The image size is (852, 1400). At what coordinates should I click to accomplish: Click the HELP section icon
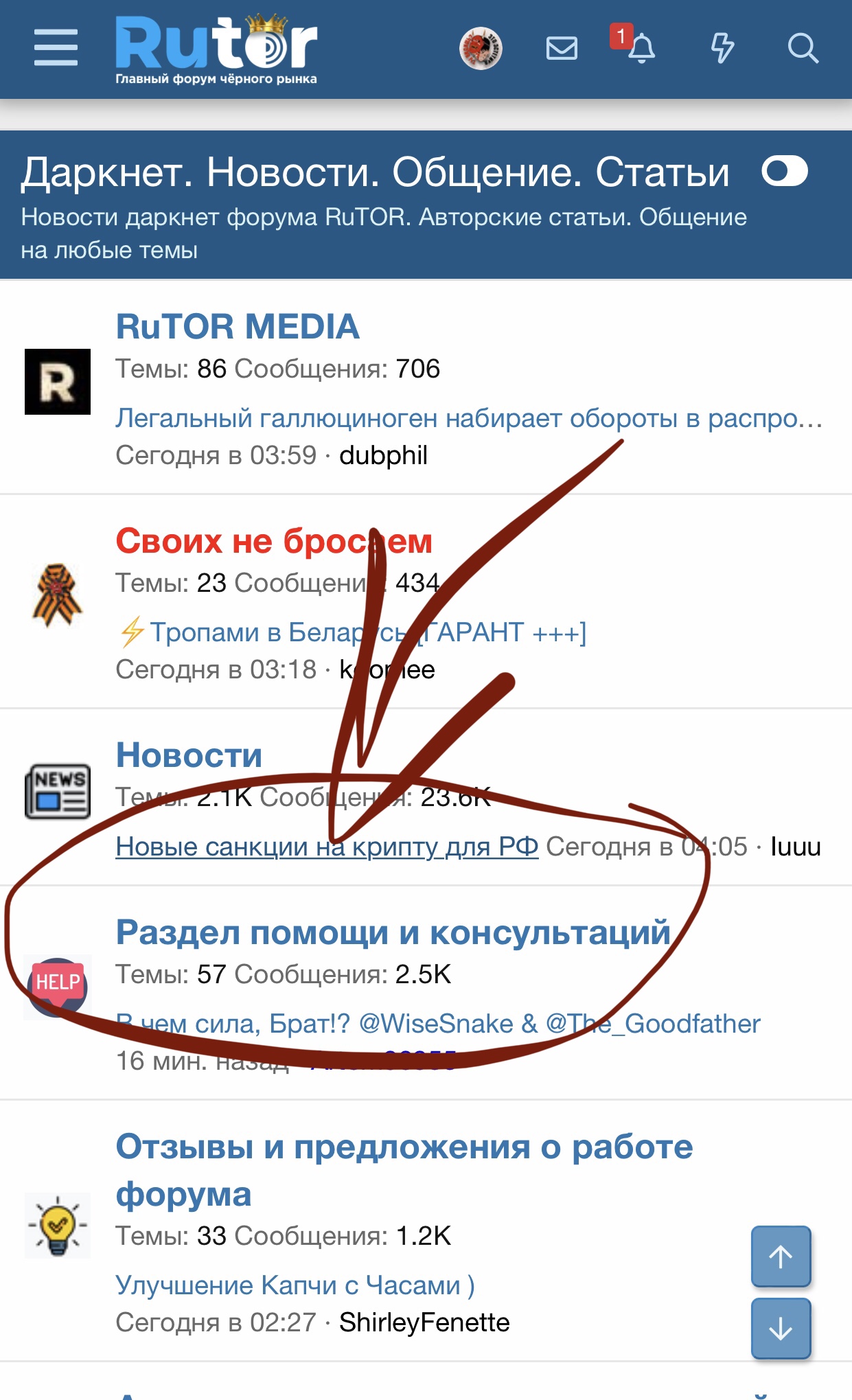pos(58,987)
